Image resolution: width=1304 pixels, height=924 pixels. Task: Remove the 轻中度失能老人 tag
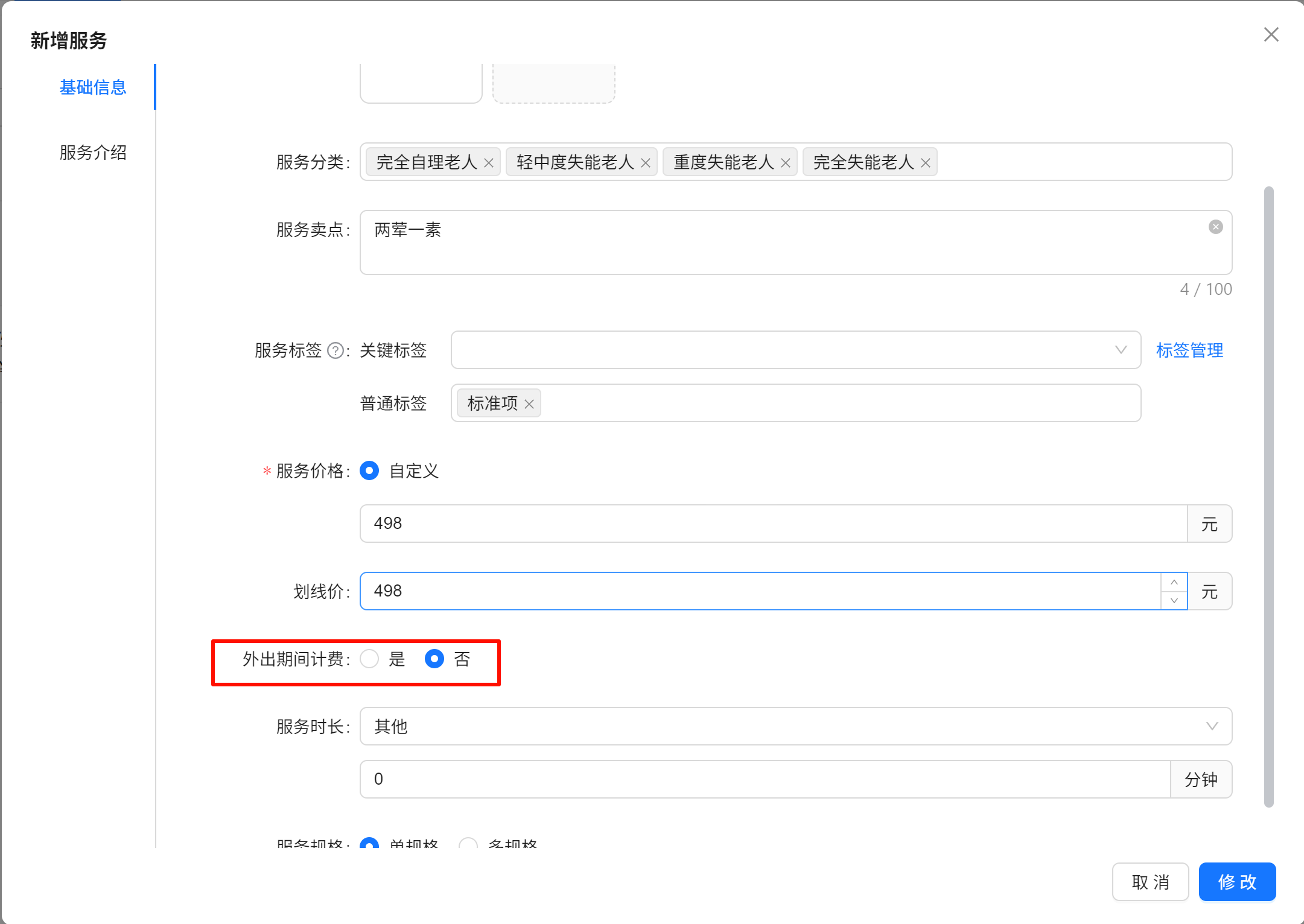tap(645, 163)
